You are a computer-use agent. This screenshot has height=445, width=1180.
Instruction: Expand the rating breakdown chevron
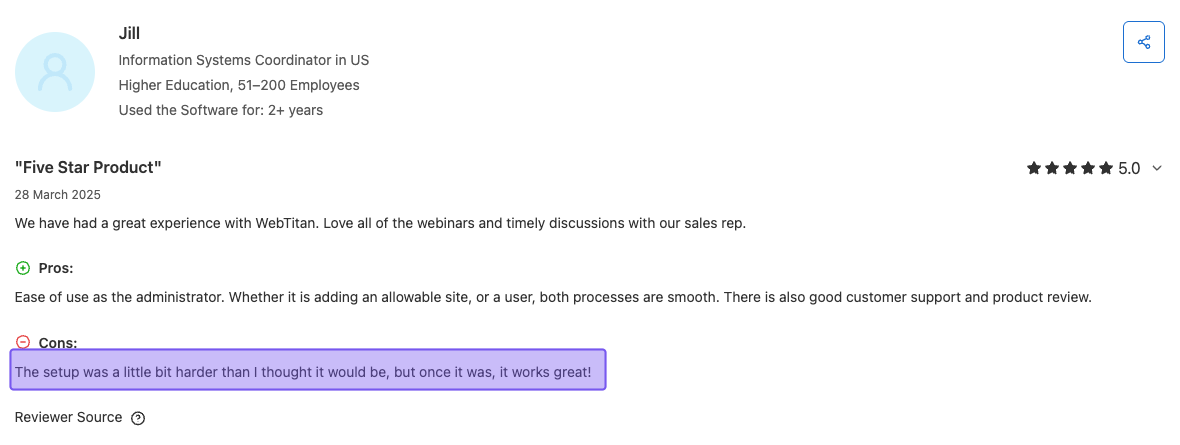click(x=1157, y=169)
